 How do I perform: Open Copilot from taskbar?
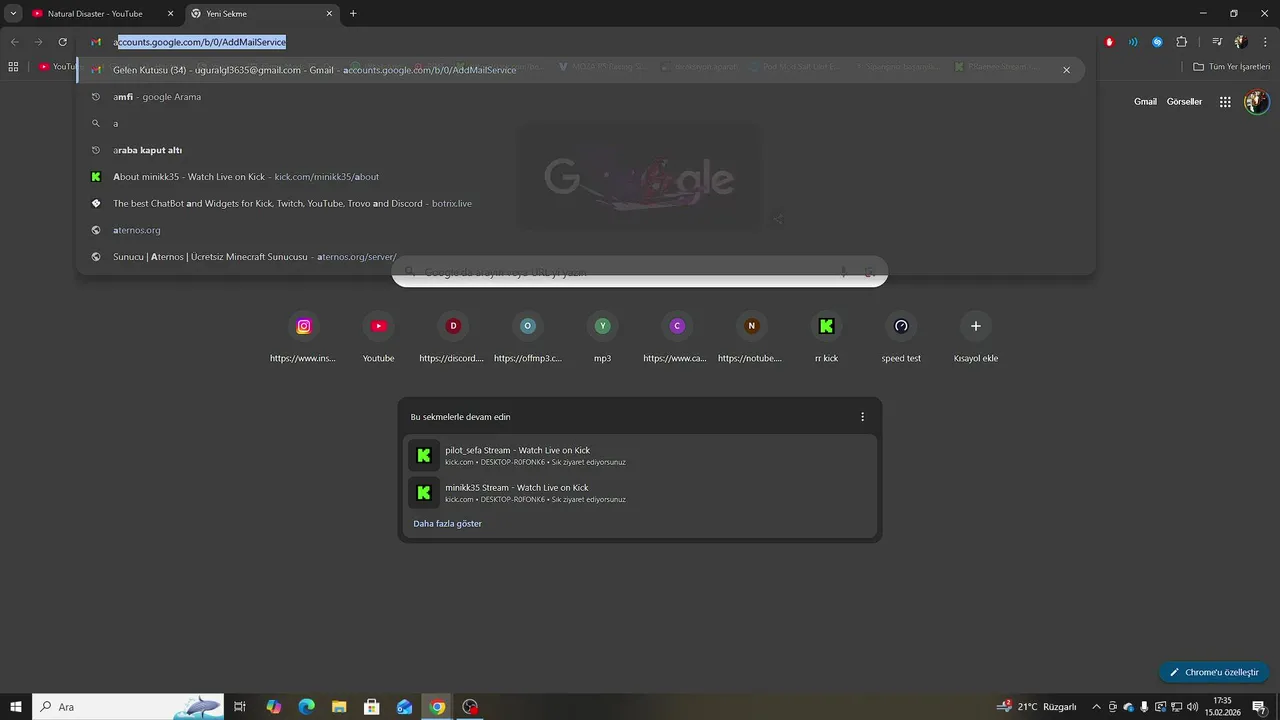click(x=274, y=707)
